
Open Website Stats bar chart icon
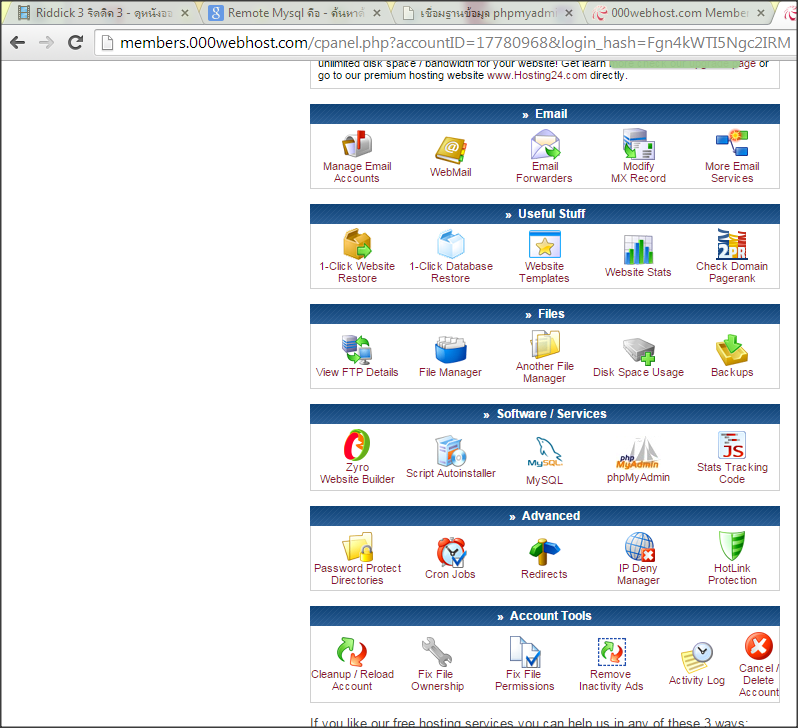(638, 249)
